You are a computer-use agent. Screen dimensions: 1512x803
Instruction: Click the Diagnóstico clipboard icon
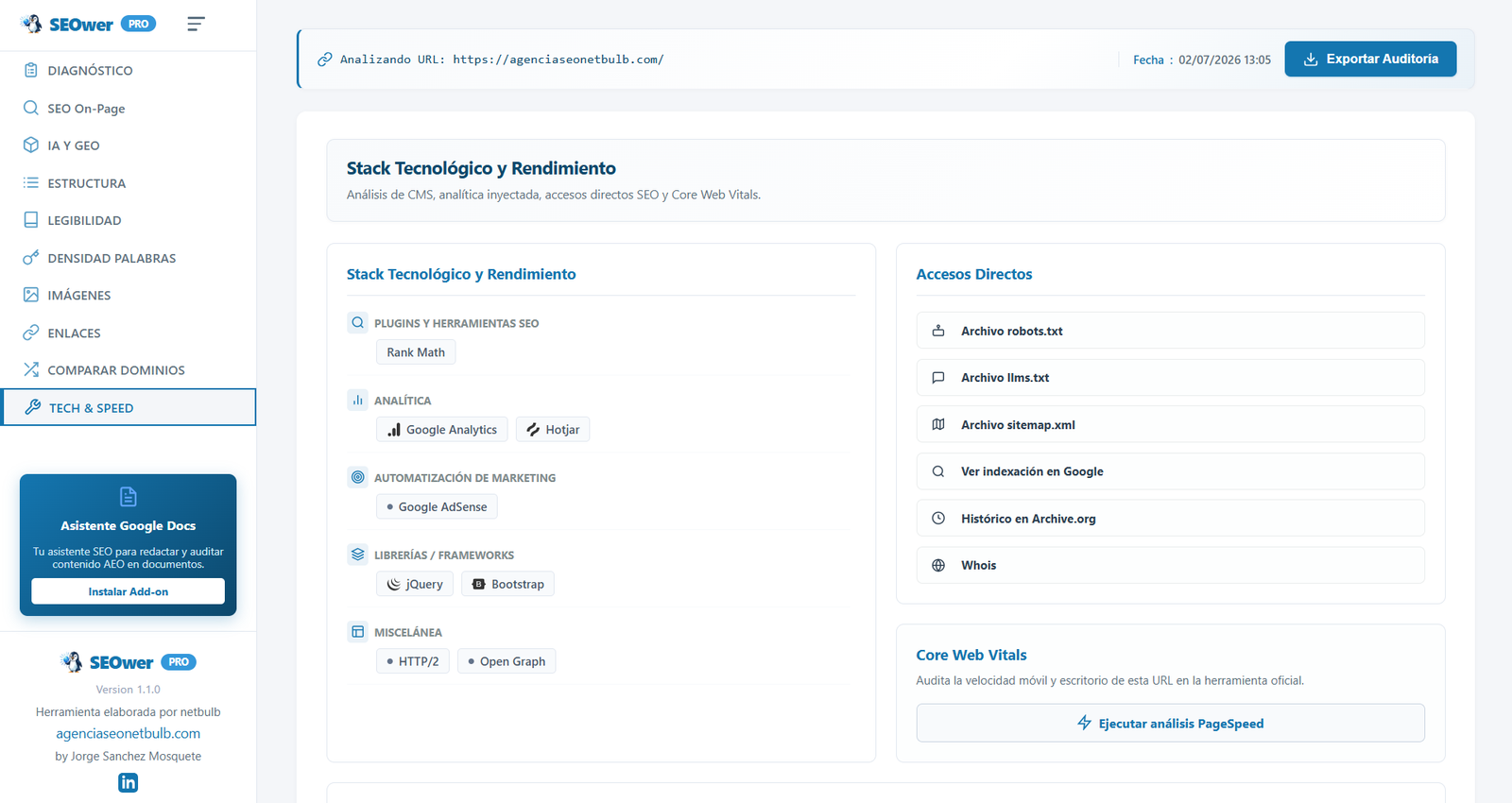click(x=31, y=70)
